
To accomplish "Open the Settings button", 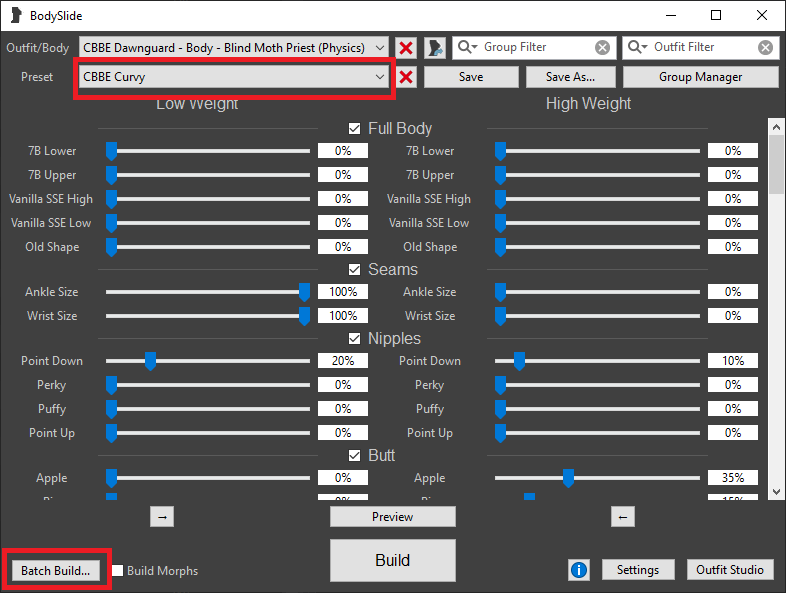I will [638, 570].
